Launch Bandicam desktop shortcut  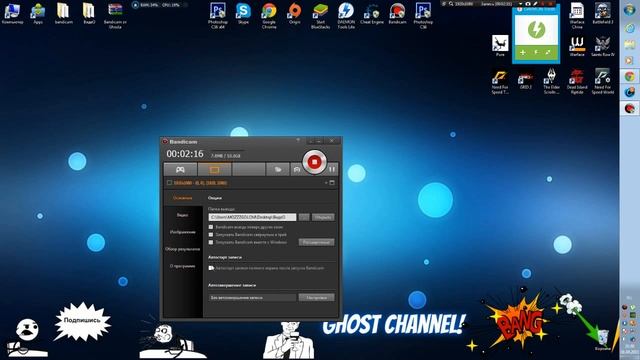(x=398, y=14)
